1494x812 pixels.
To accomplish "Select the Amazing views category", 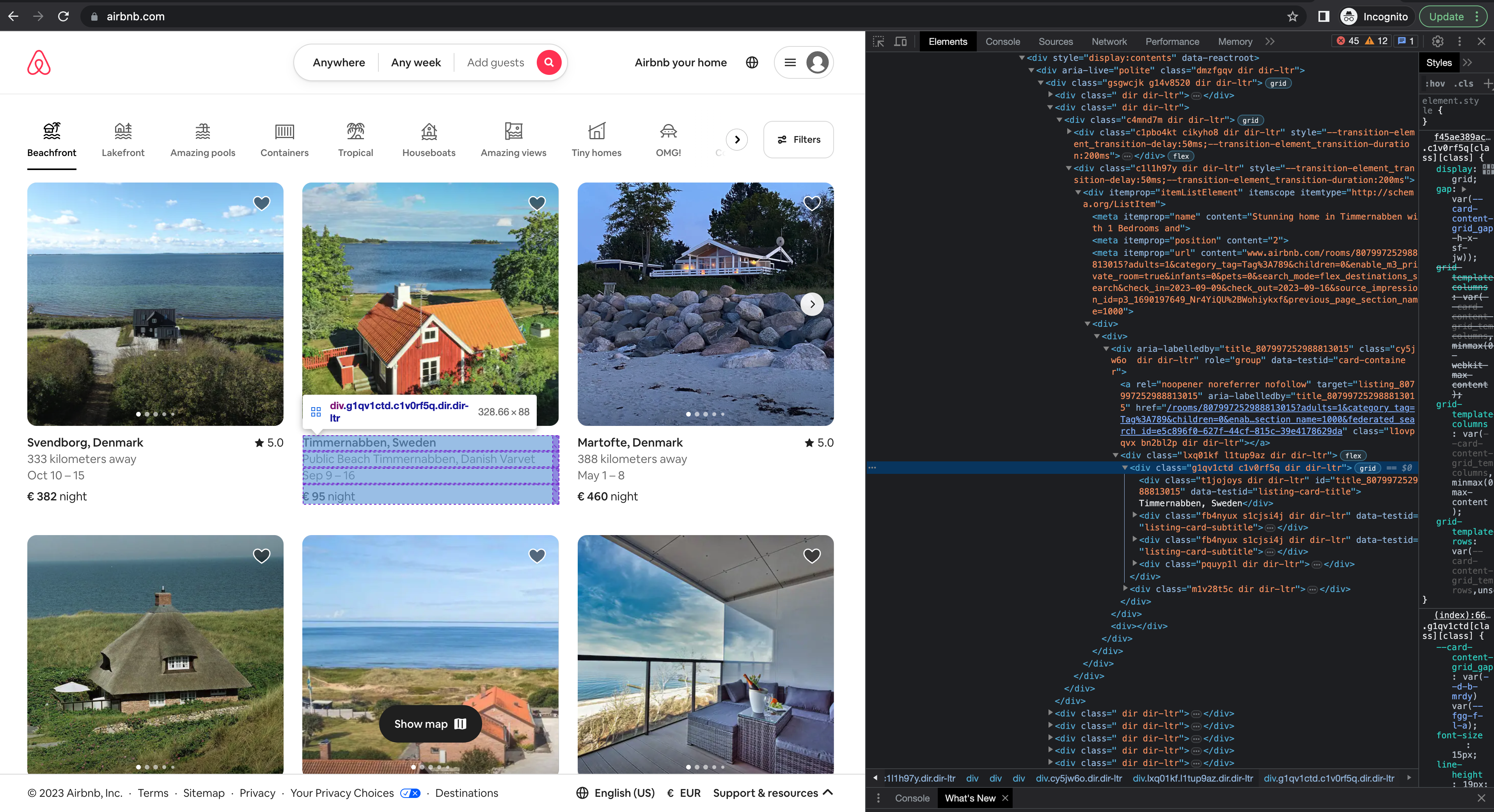I will (x=513, y=140).
